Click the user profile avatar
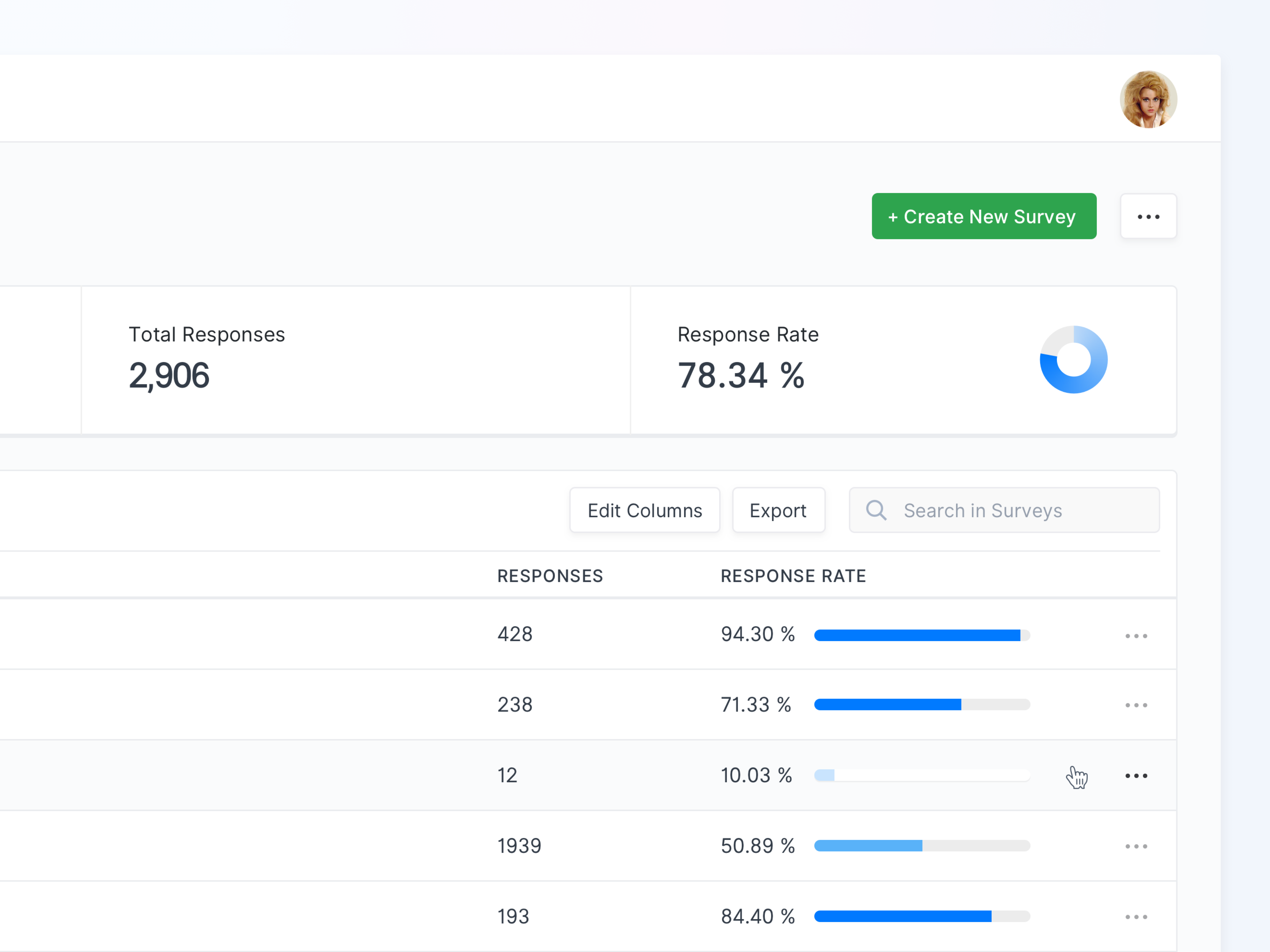Screen dimensions: 1270x952 tap(1148, 99)
